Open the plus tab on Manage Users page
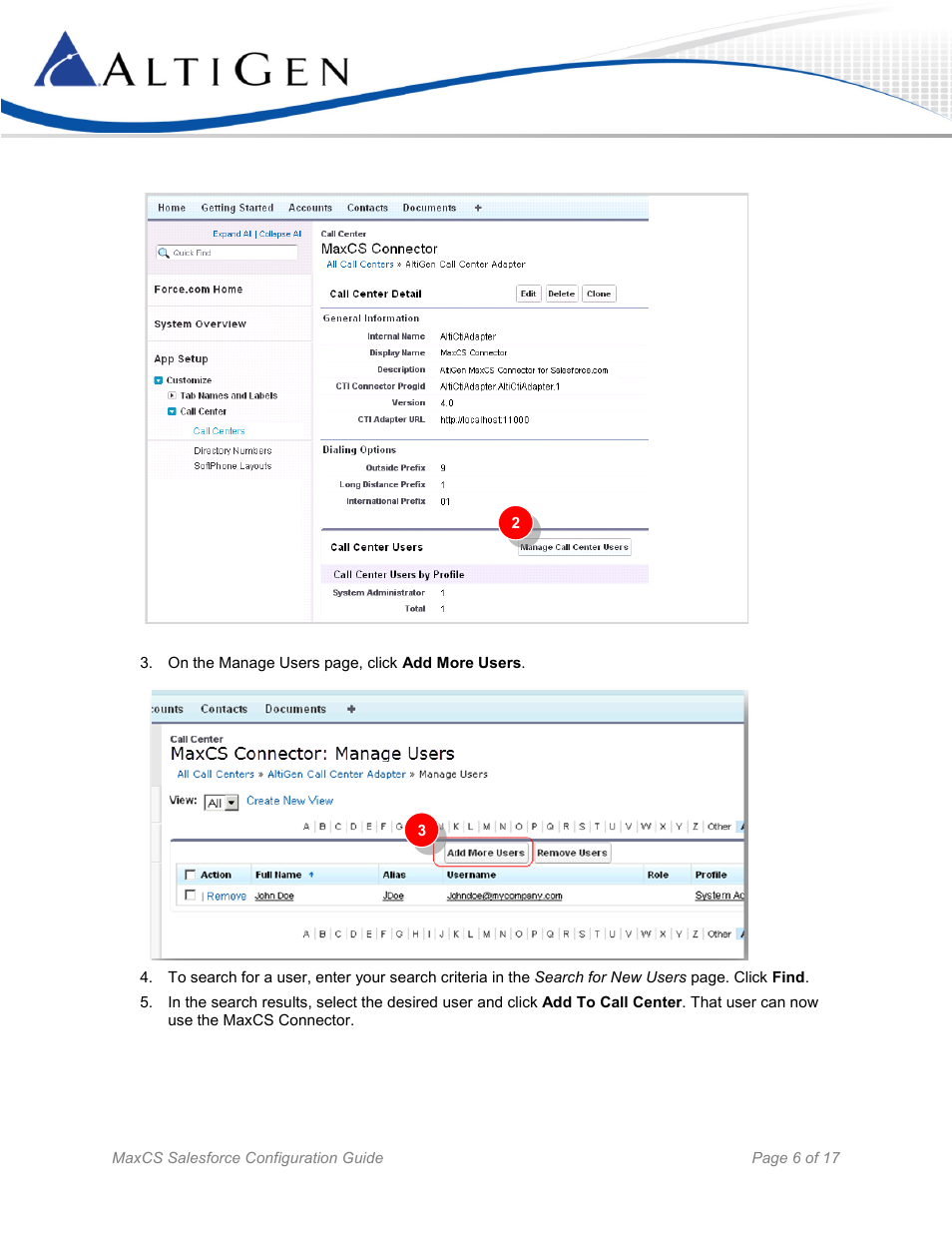952x1233 pixels. click(x=351, y=709)
